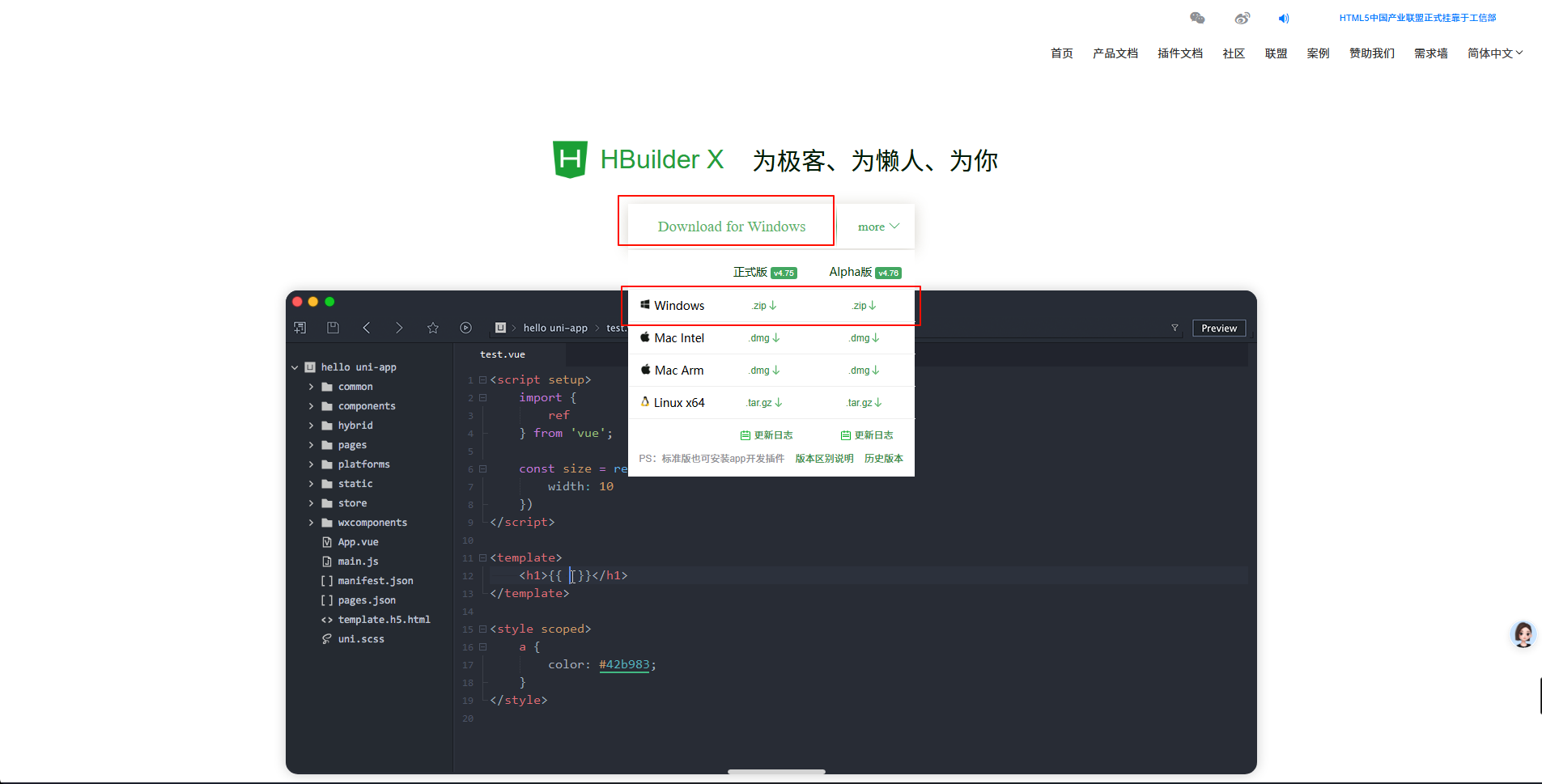Open the 简体中文 language dropdown
The width and height of the screenshot is (1542, 784).
(x=1495, y=53)
